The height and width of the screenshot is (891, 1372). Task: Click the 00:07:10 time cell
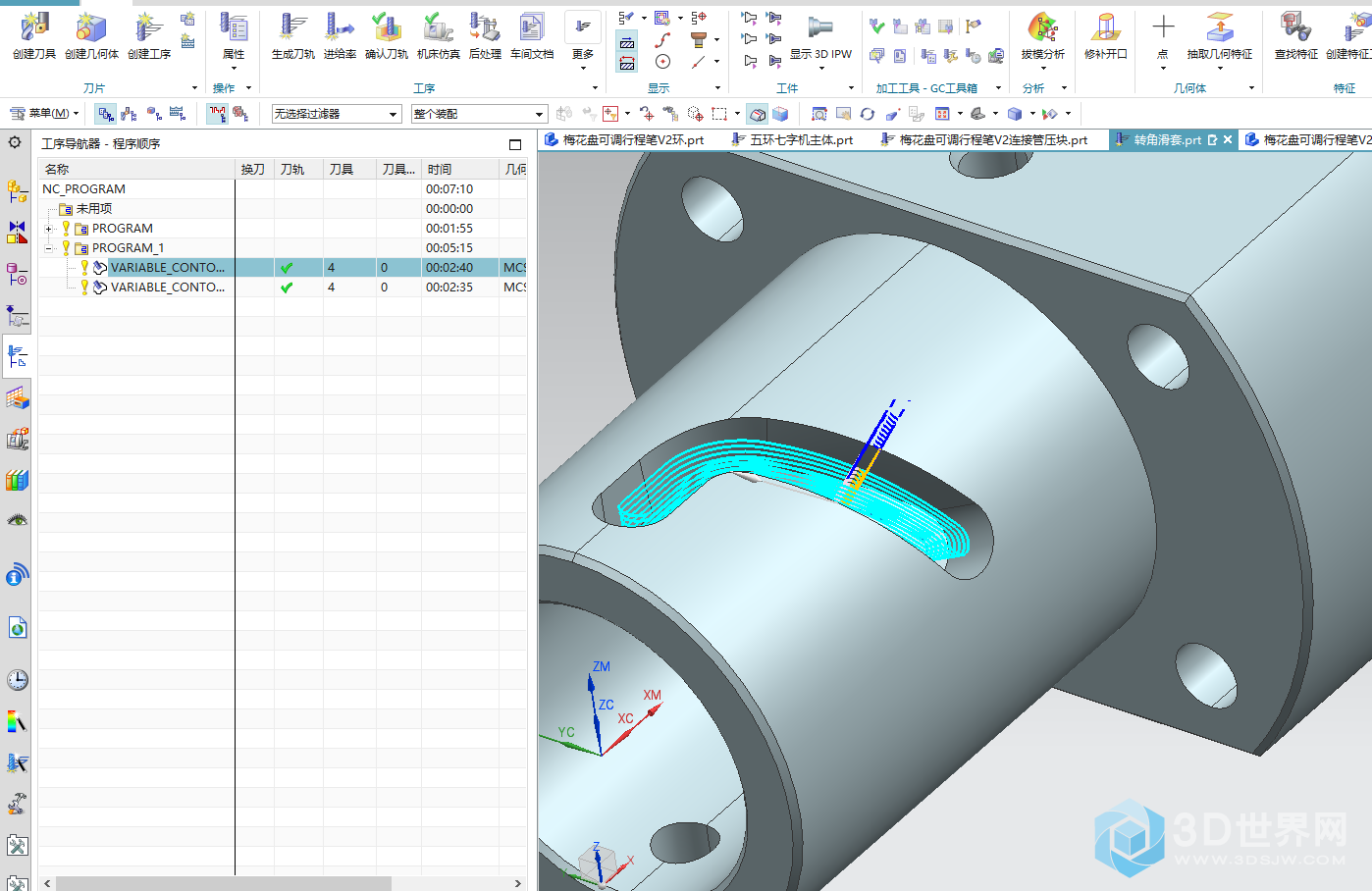point(449,189)
